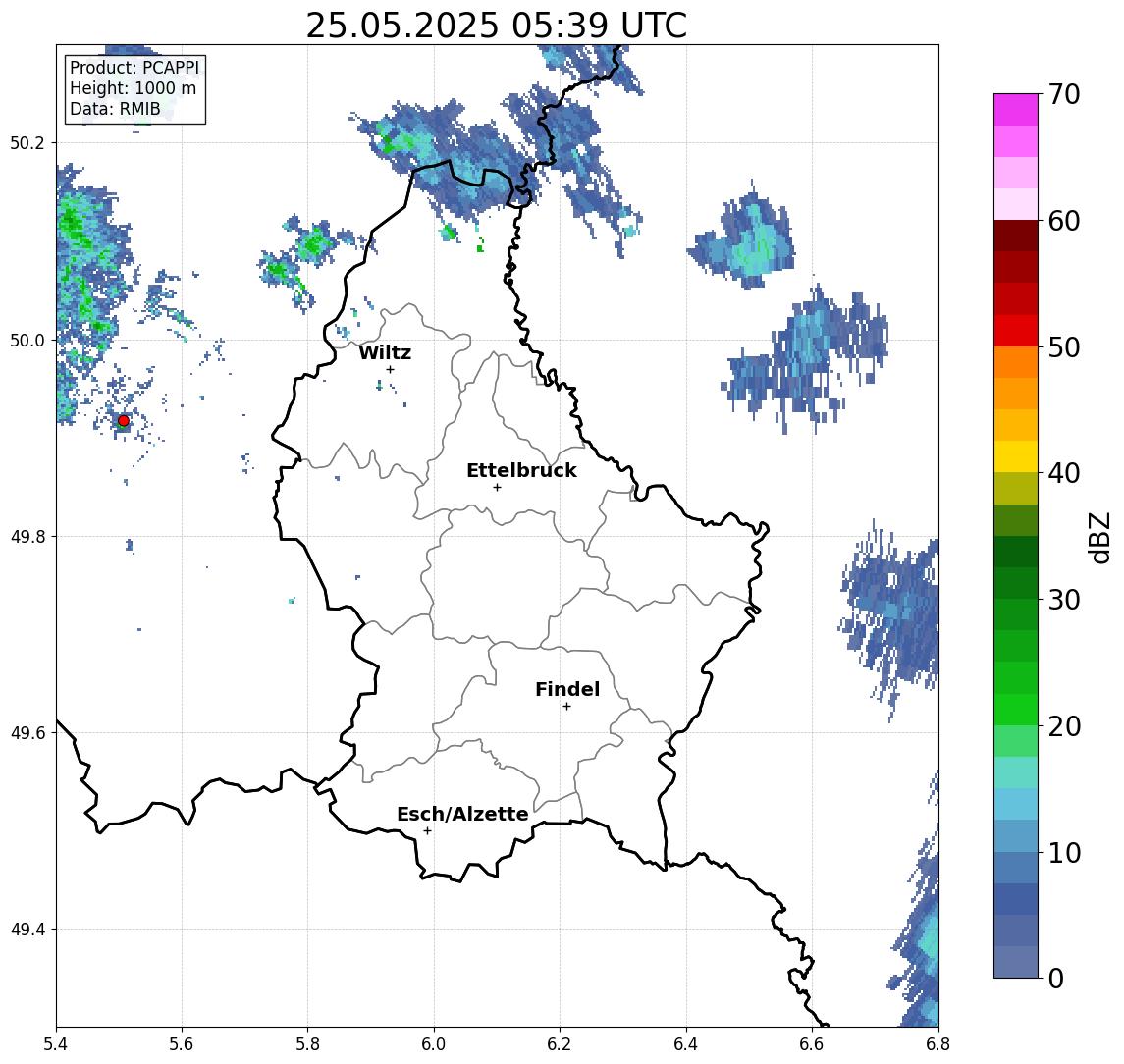
Task: Click the longitude tick label '5.8'
Action: (x=307, y=1044)
